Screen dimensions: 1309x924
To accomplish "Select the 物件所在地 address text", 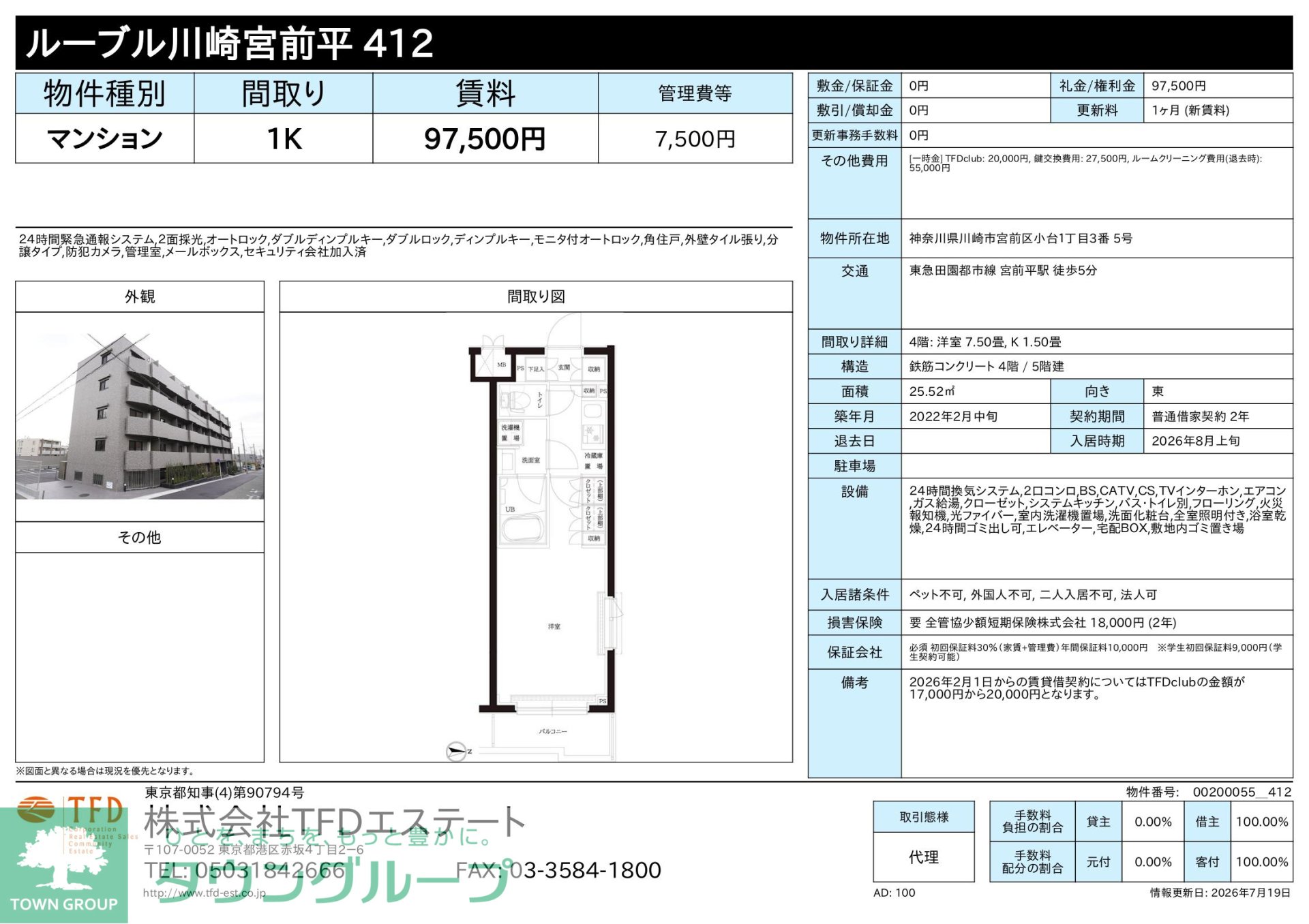I will pyautogui.click(x=1021, y=238).
